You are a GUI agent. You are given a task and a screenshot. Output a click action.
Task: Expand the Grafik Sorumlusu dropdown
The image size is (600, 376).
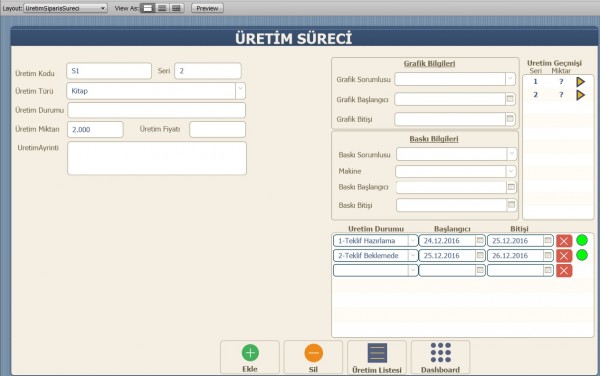pos(510,79)
